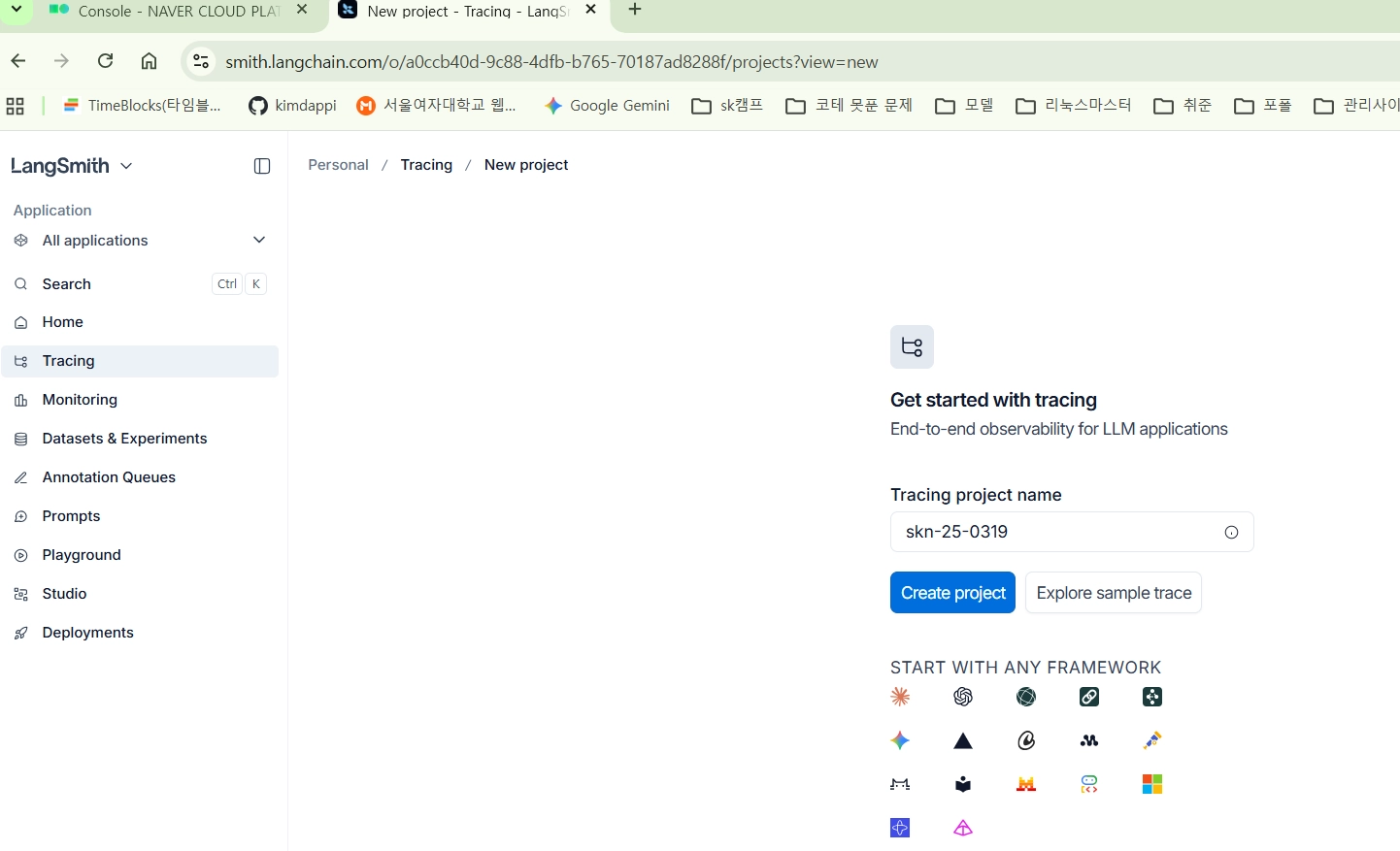Viewport: 1400px width, 851px height.
Task: Navigate to Tracing breadcrumb
Action: [426, 165]
